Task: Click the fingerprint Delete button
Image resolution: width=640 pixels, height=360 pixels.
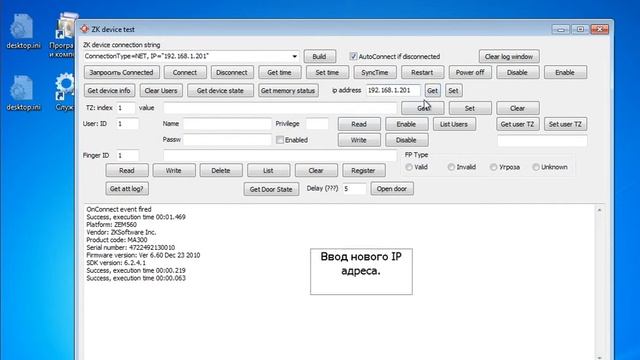Action: tap(221, 171)
